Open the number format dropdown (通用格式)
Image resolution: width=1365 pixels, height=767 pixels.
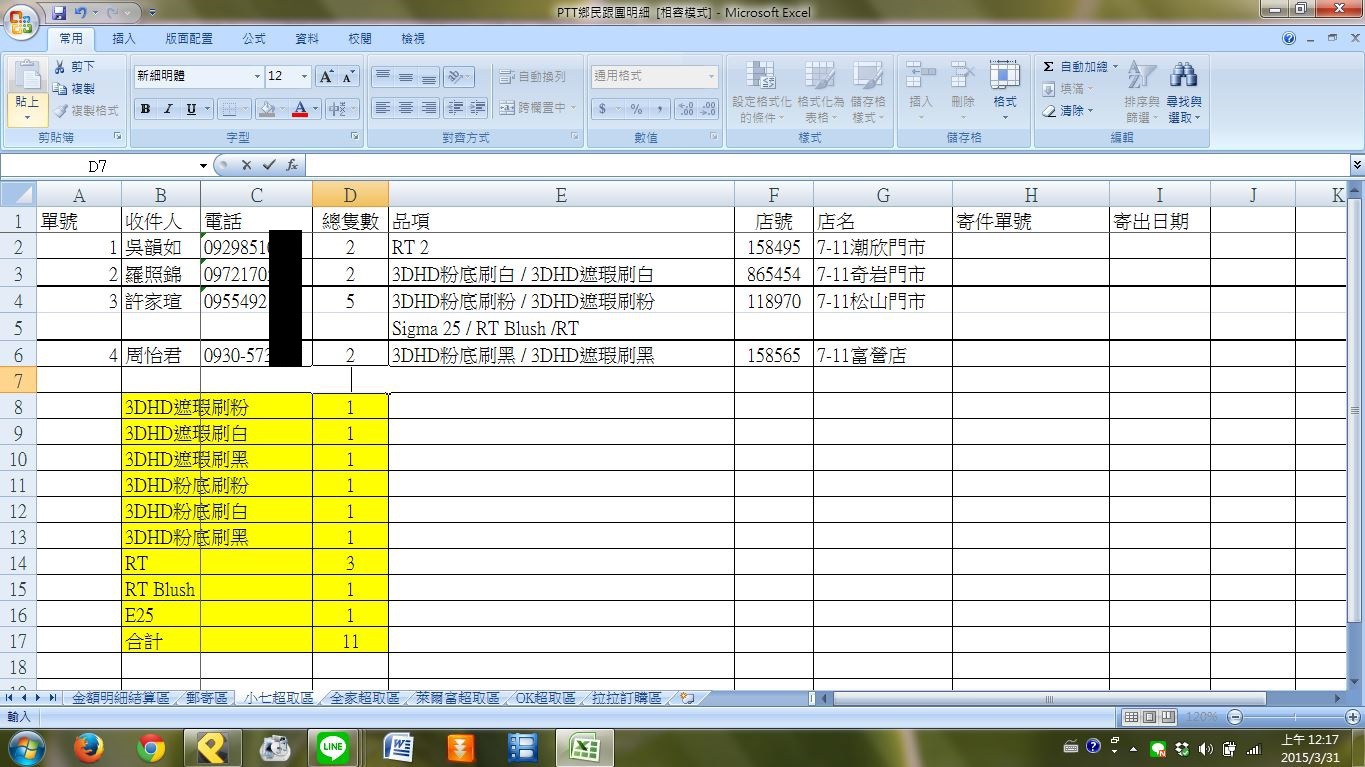(712, 76)
